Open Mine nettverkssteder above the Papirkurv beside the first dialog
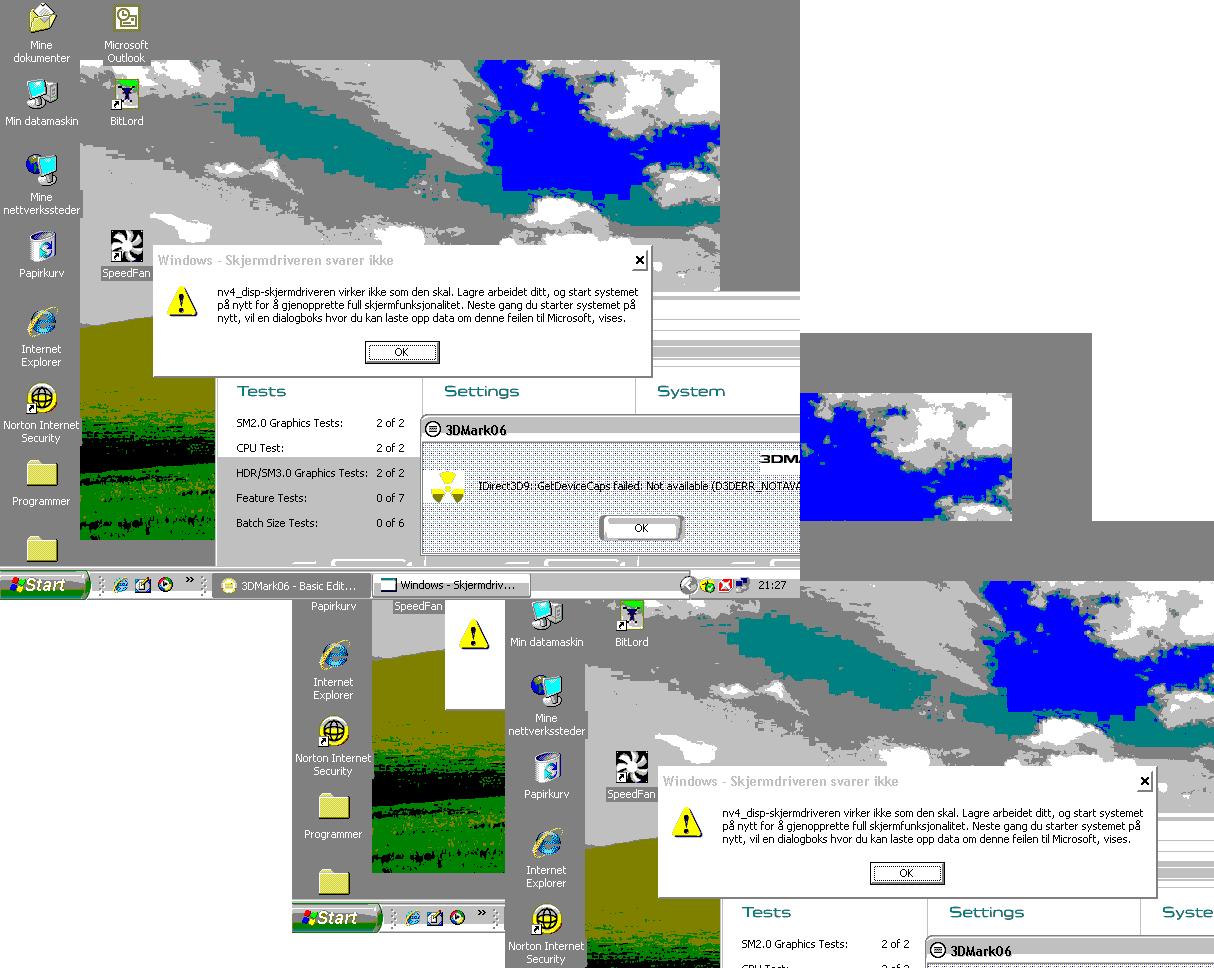The width and height of the screenshot is (1214, 968). click(x=41, y=185)
